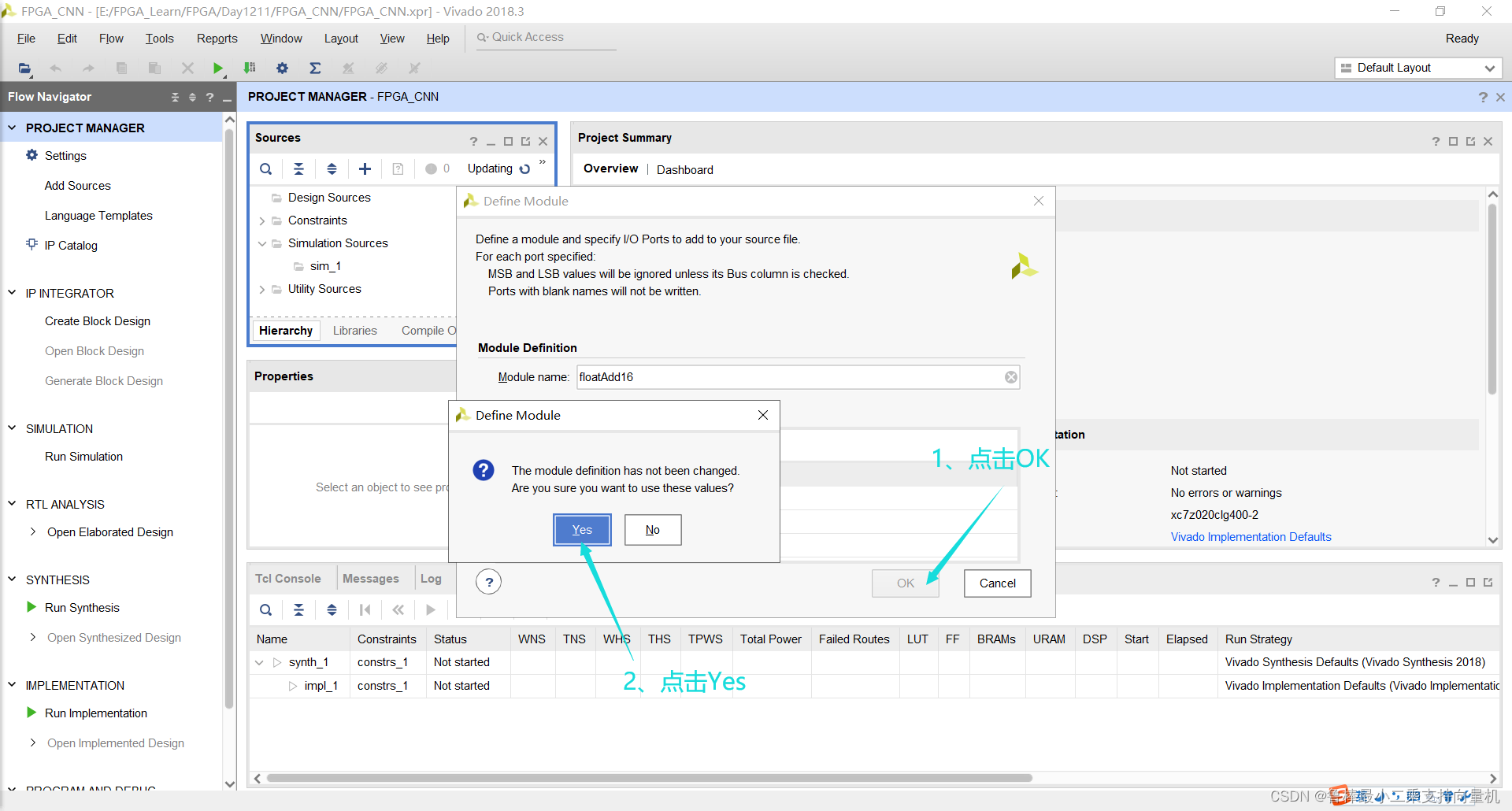This screenshot has height=811, width=1512.
Task: Open the File menu
Action: coord(26,39)
